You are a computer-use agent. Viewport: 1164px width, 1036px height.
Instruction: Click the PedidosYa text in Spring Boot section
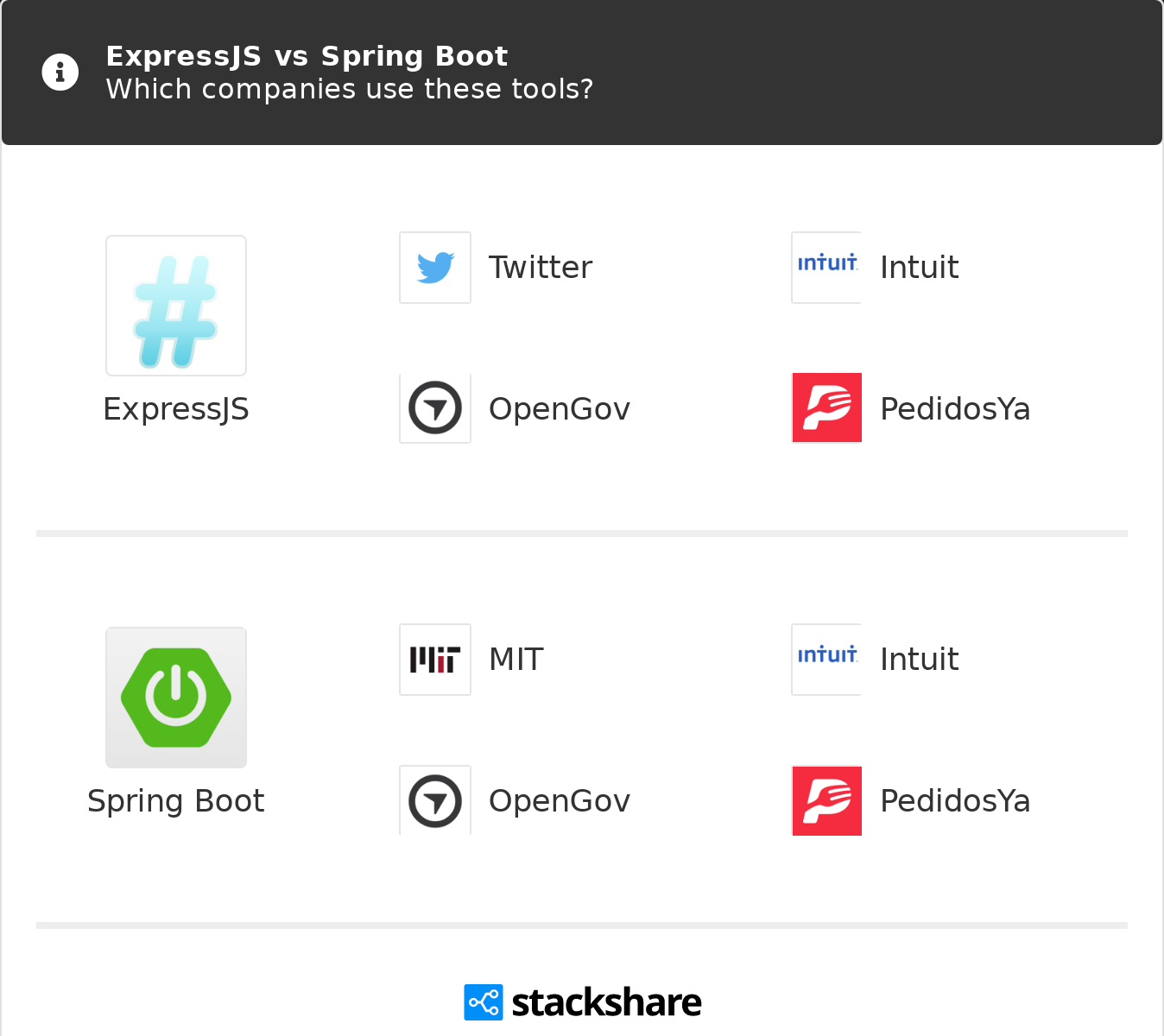[955, 801]
